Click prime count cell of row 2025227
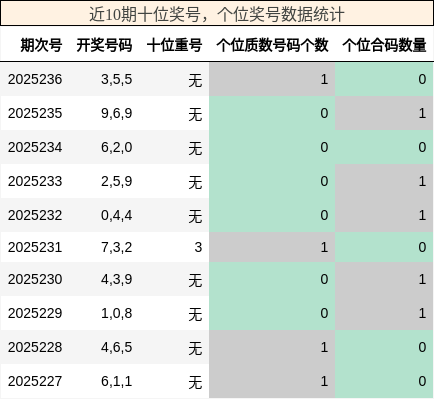 pos(272,381)
